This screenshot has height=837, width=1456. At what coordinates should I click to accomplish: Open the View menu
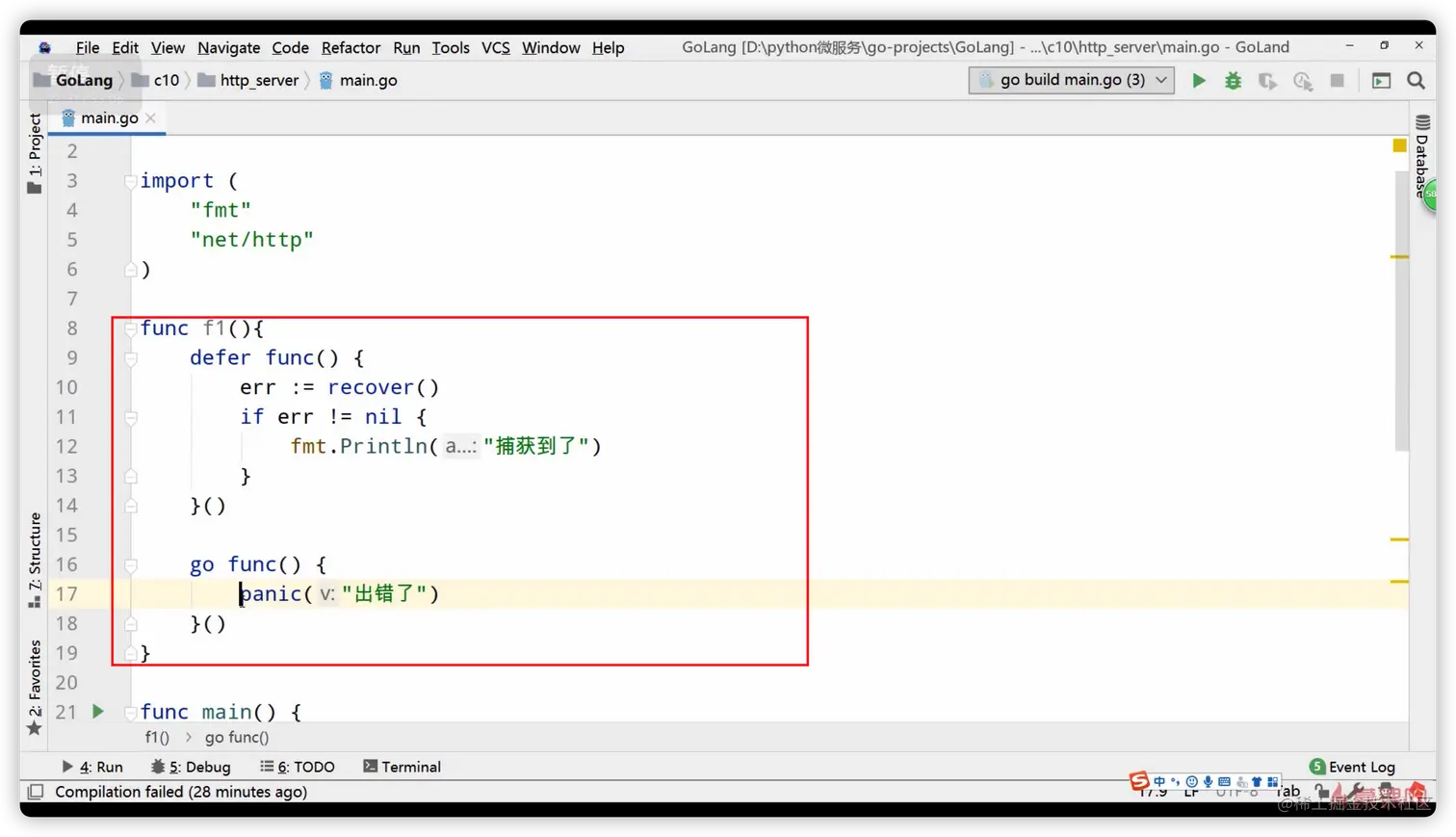click(168, 47)
